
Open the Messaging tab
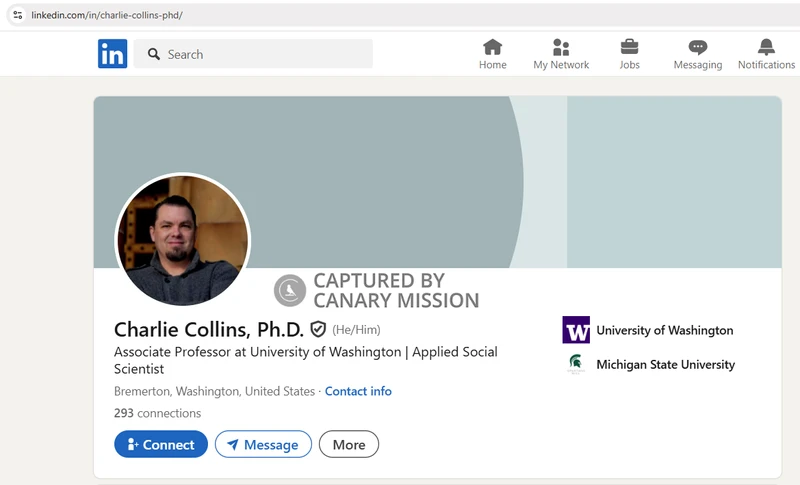[697, 54]
